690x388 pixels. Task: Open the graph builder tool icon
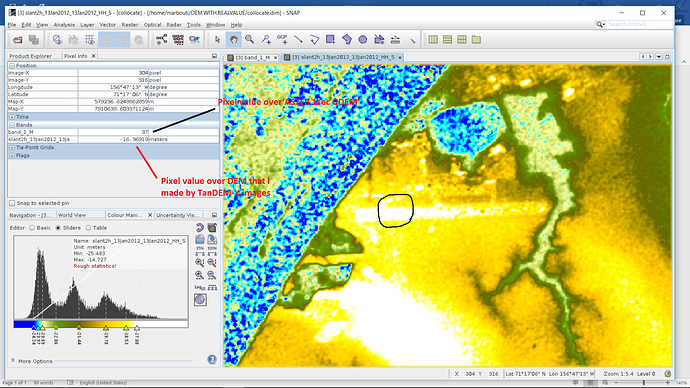point(161,40)
